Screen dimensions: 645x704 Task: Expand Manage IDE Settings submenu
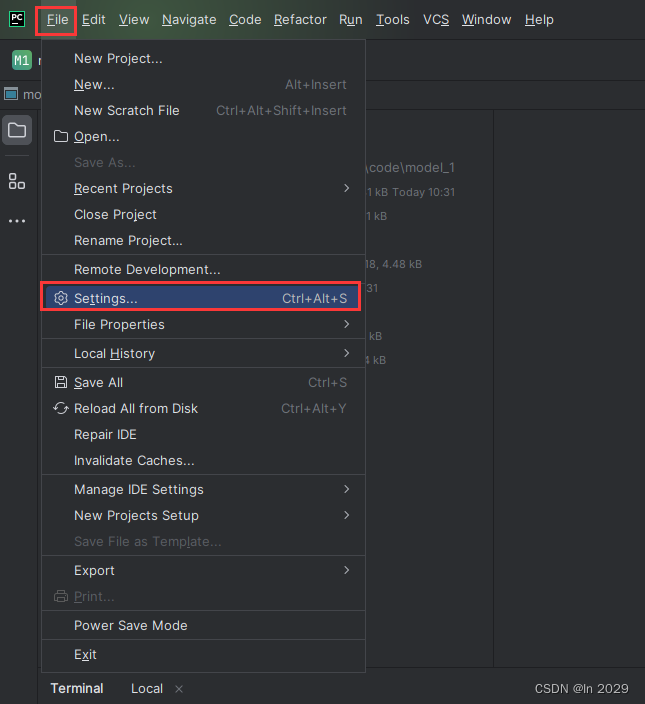pos(203,490)
